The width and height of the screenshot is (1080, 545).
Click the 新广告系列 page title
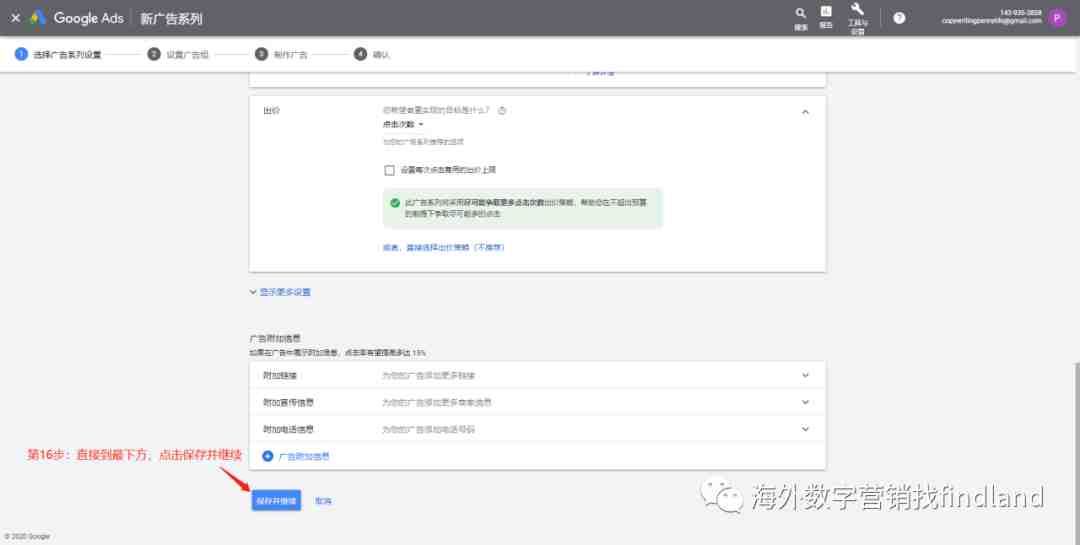[x=172, y=19]
